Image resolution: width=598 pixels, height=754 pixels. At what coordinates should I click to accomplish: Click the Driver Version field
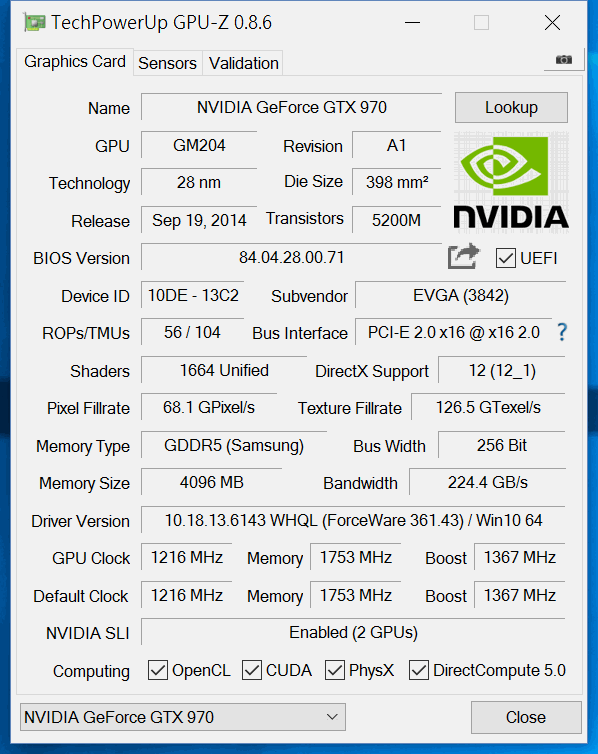pyautogui.click(x=353, y=520)
